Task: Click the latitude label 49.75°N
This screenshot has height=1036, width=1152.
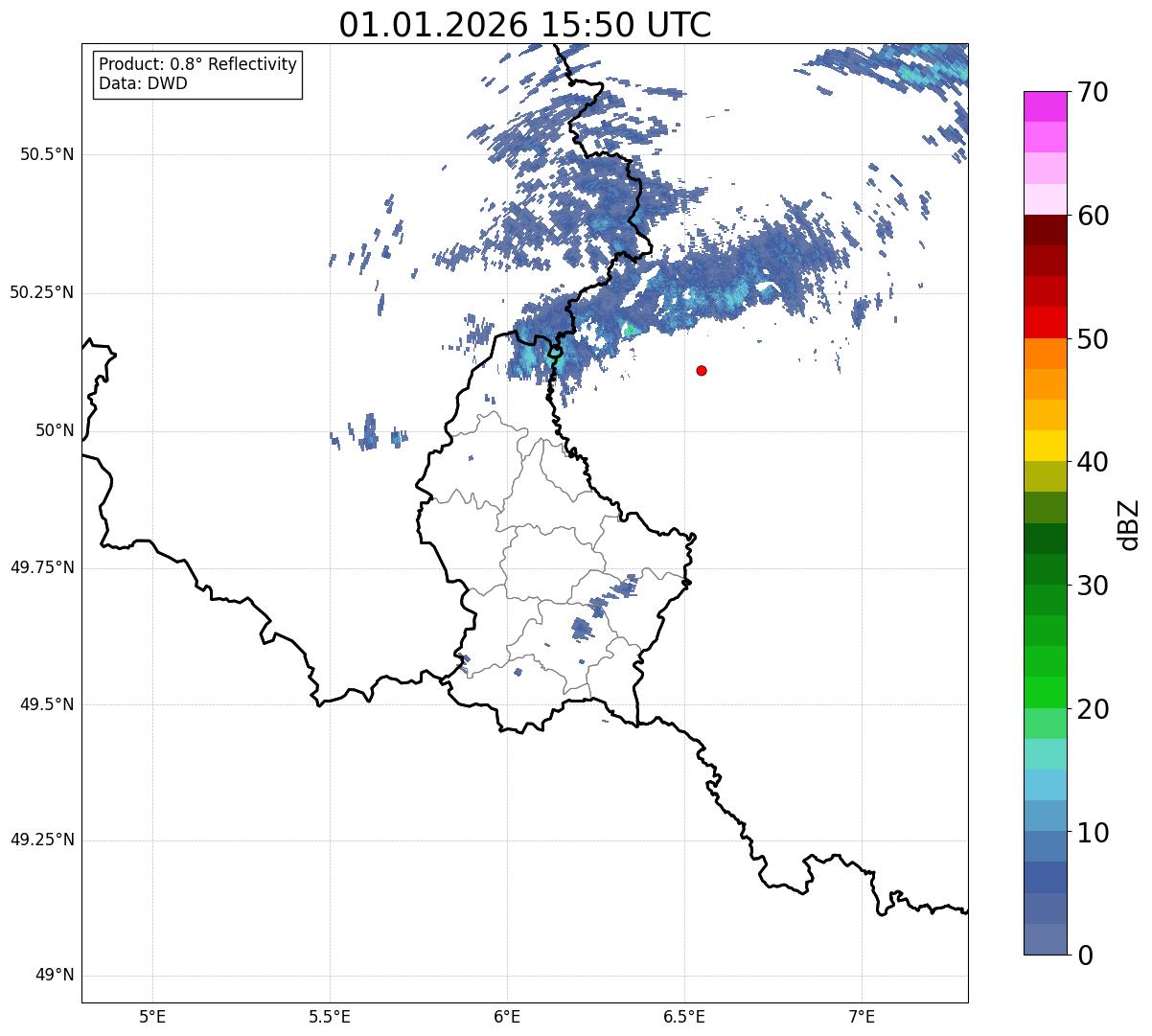Action: (x=41, y=567)
